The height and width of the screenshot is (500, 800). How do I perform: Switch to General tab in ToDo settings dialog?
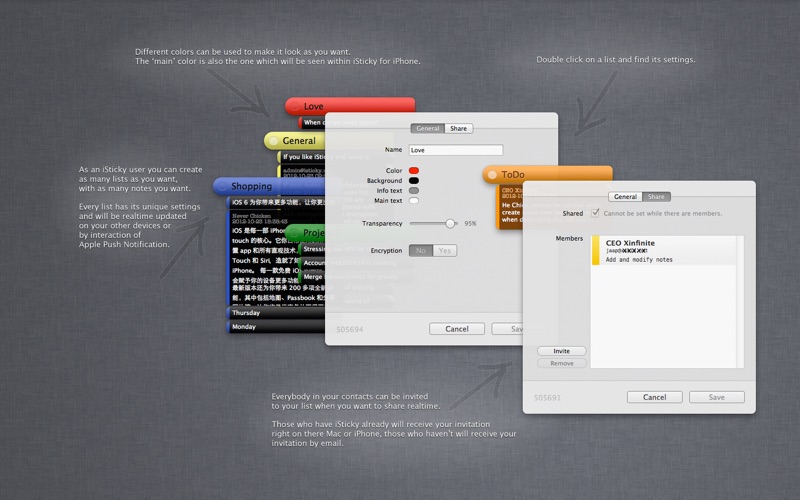tap(625, 196)
